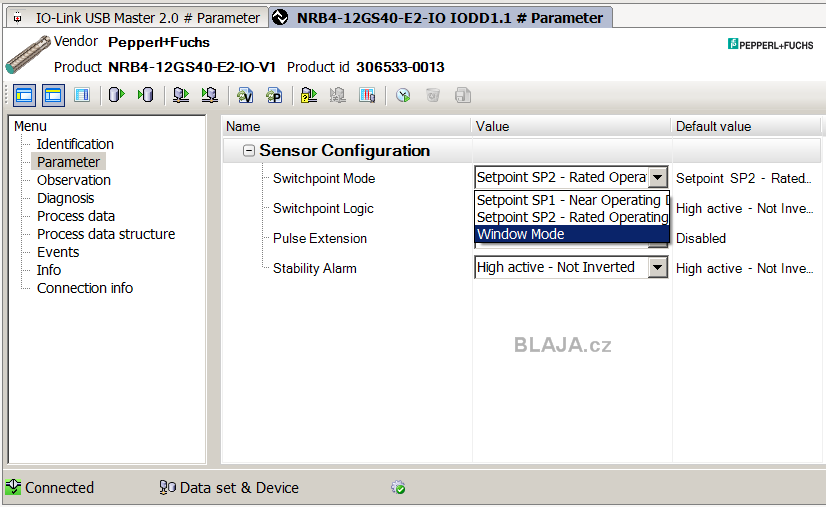Click the Setpoint SP2 - Rated default value cell
The image size is (826, 507).
coord(743,178)
